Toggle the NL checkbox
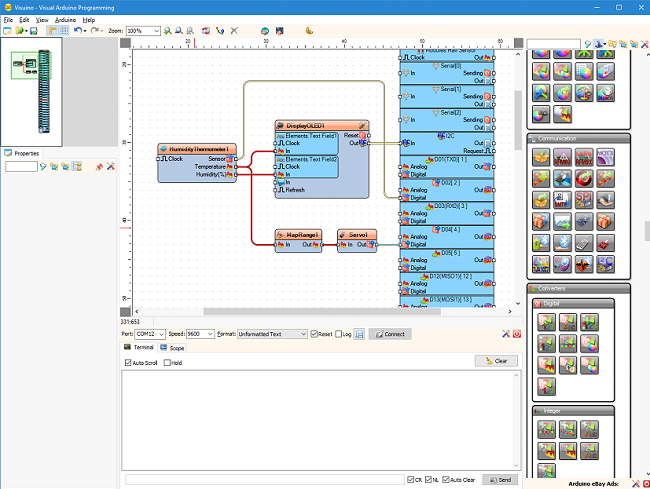 pos(428,479)
